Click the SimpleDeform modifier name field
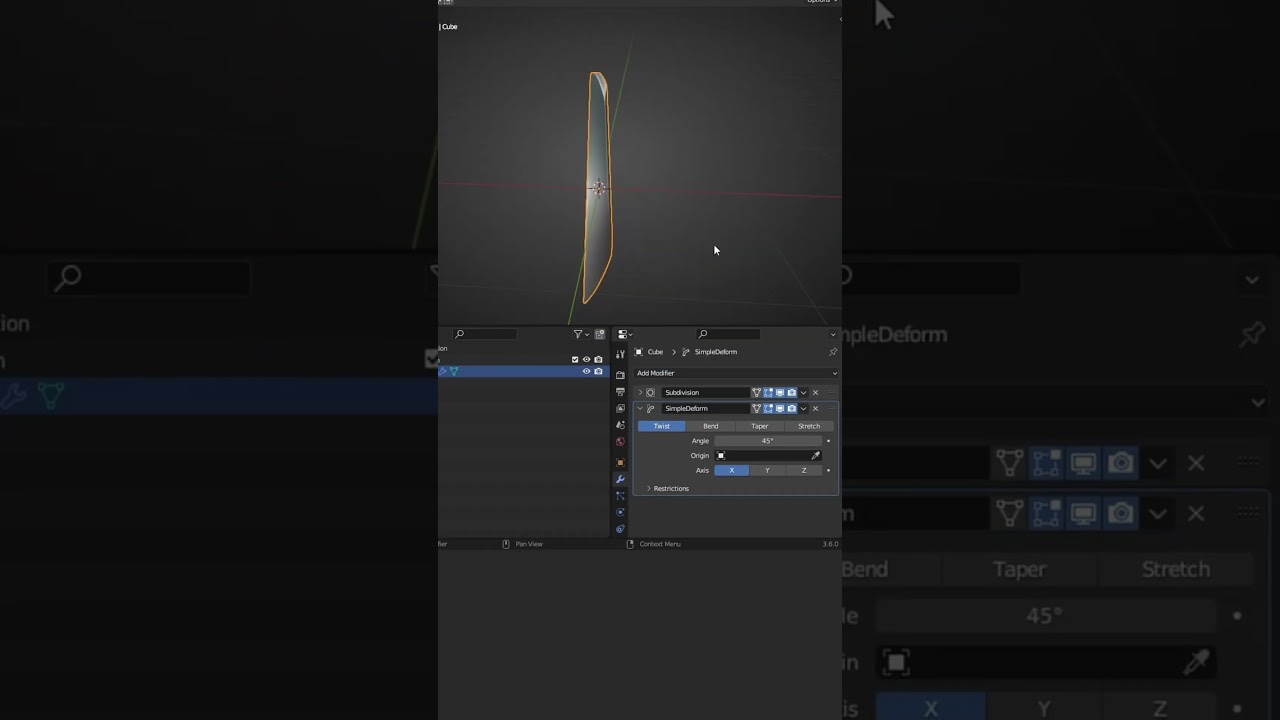The image size is (1280, 720). 705,409
